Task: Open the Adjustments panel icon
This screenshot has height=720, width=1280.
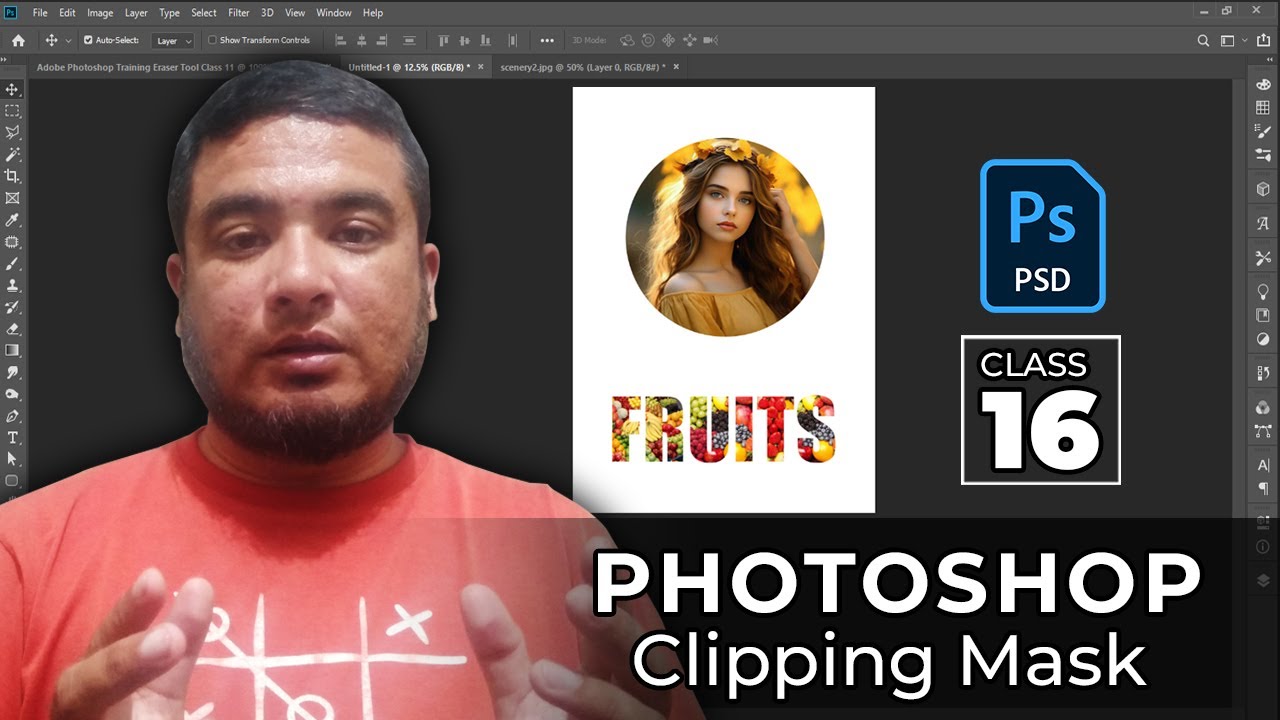Action: [1263, 339]
